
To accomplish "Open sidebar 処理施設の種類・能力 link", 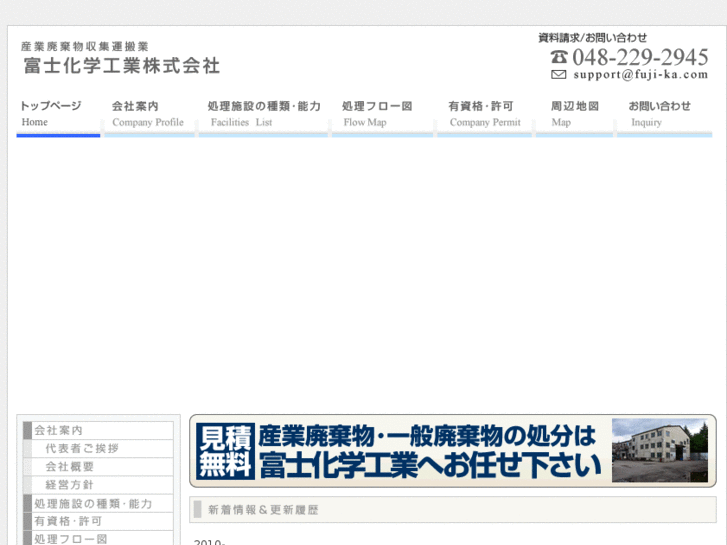I will (x=98, y=503).
